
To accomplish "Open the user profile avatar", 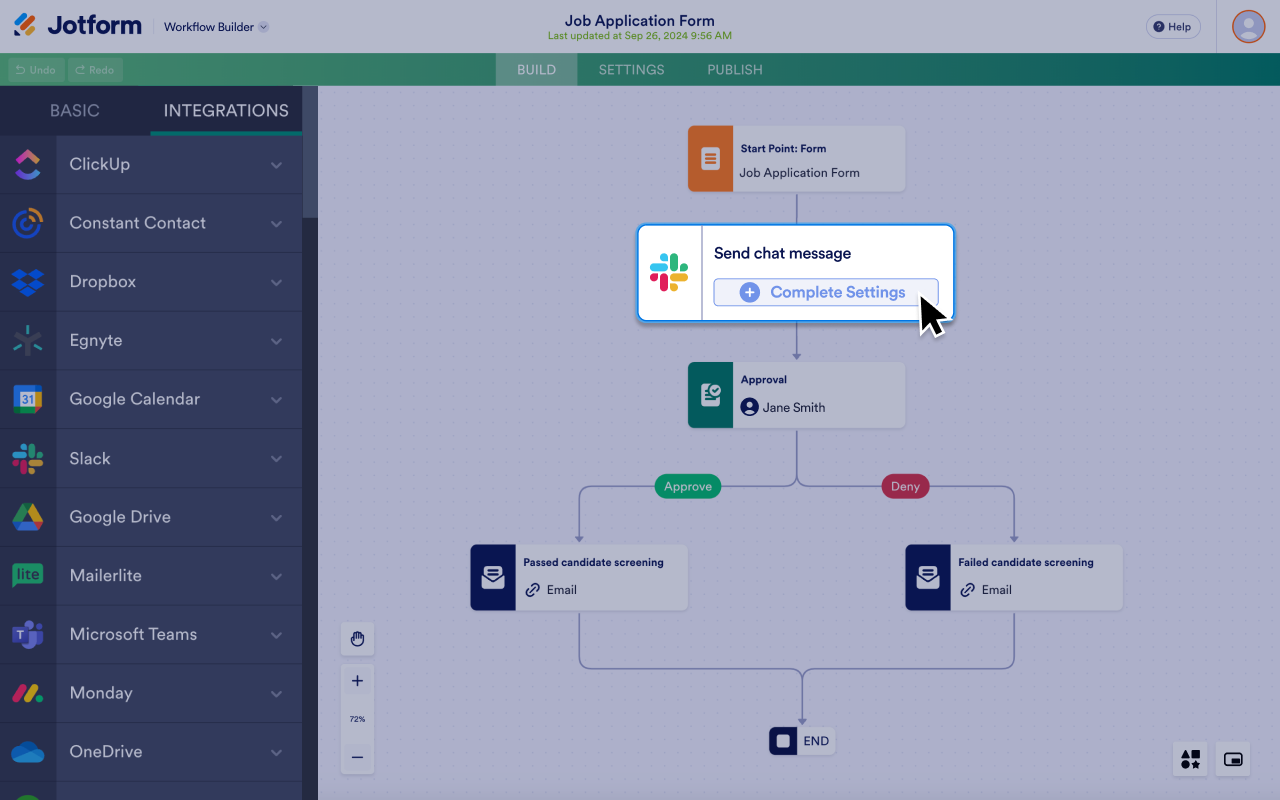I will 1248,26.
